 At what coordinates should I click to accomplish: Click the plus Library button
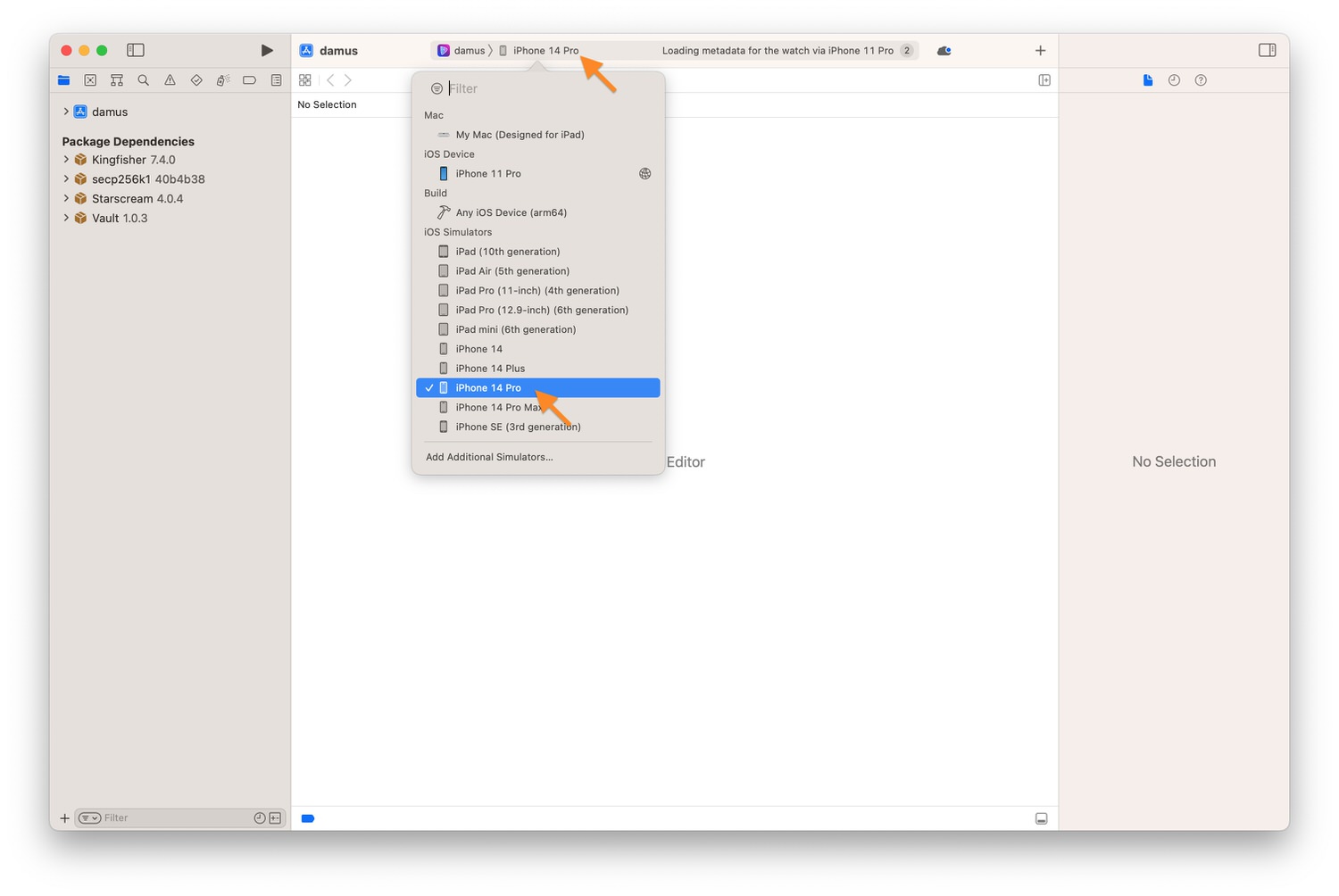coord(1040,51)
